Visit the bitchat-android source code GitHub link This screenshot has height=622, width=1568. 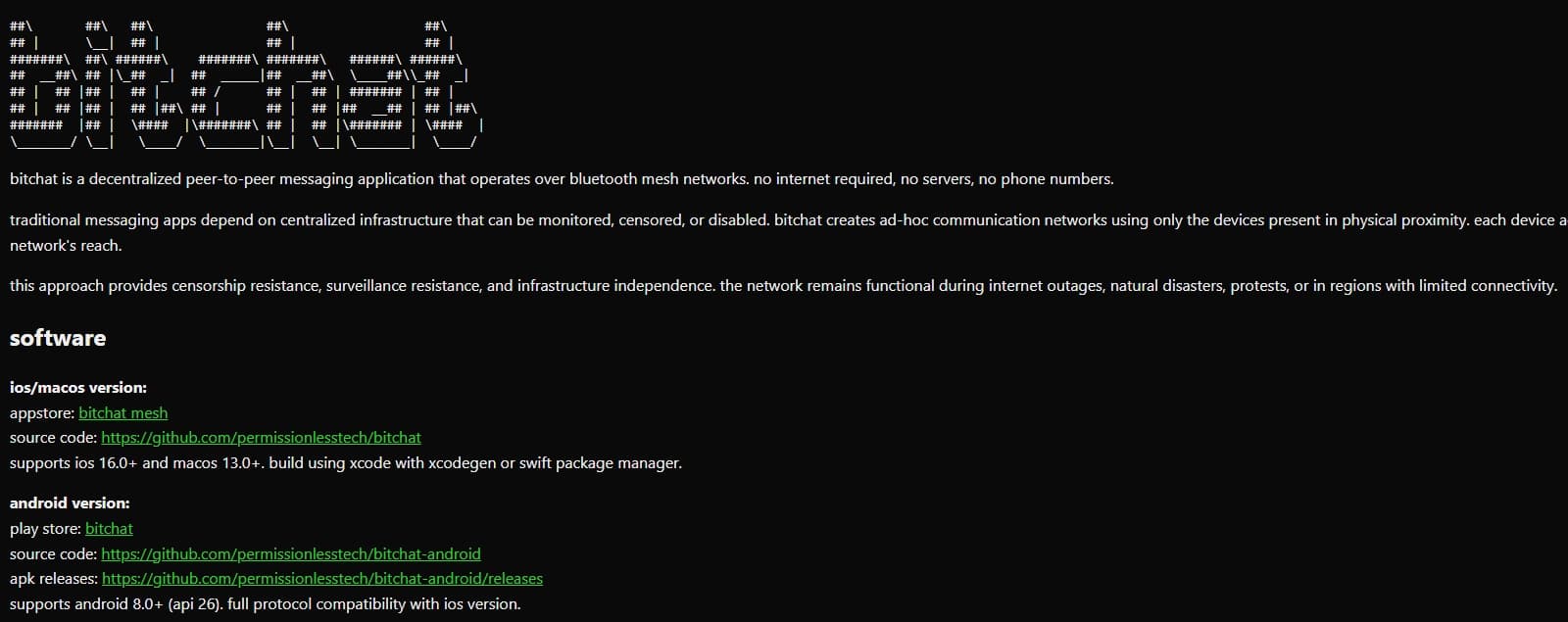[291, 554]
